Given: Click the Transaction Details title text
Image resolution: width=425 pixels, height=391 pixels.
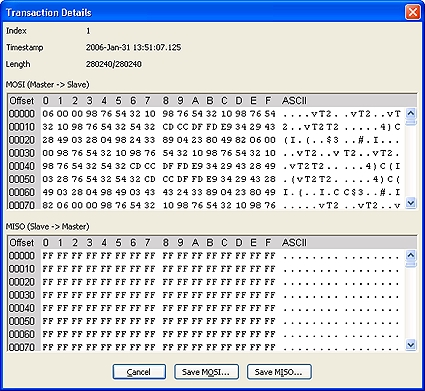Looking at the screenshot, I should 49,13.
